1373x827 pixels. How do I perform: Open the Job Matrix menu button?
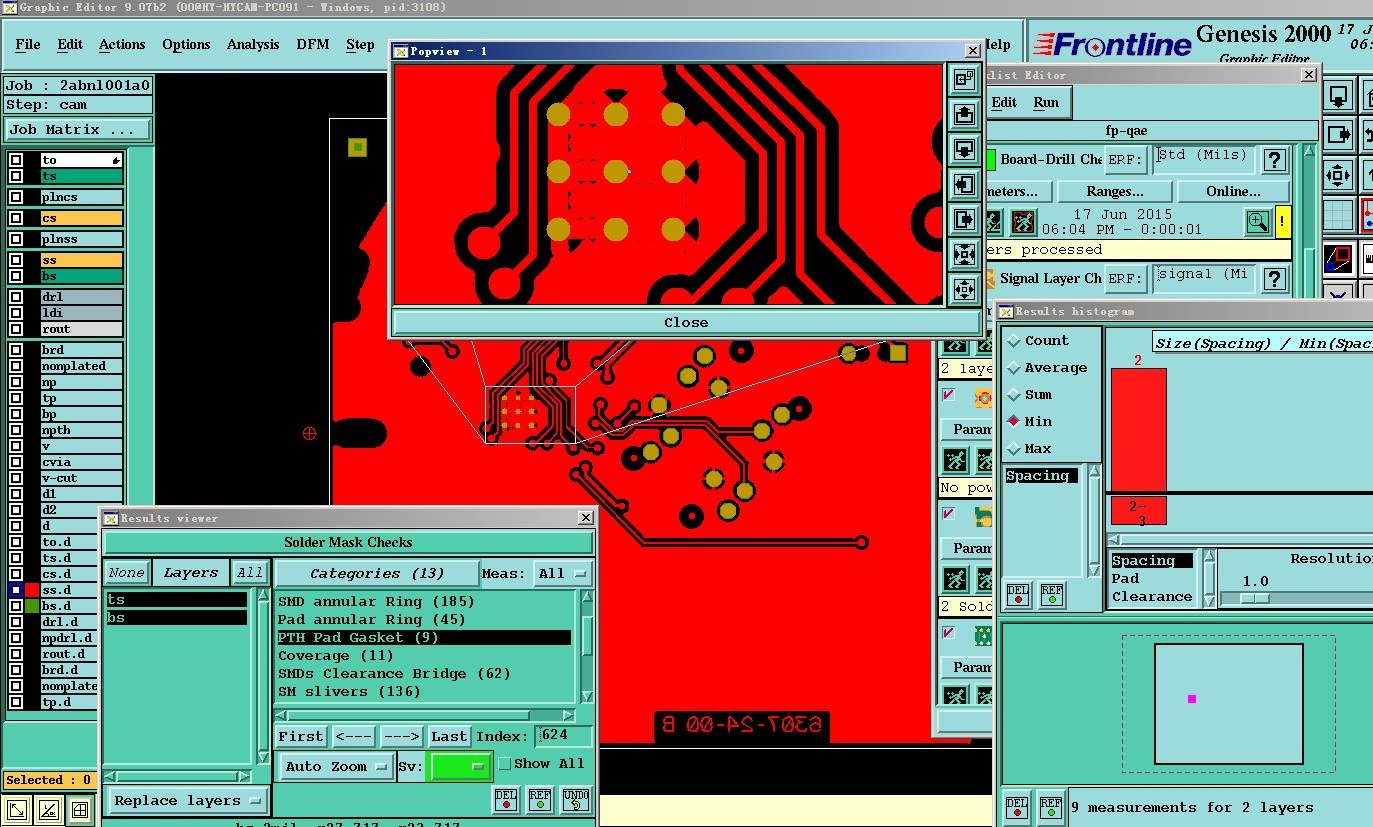[x=77, y=130]
